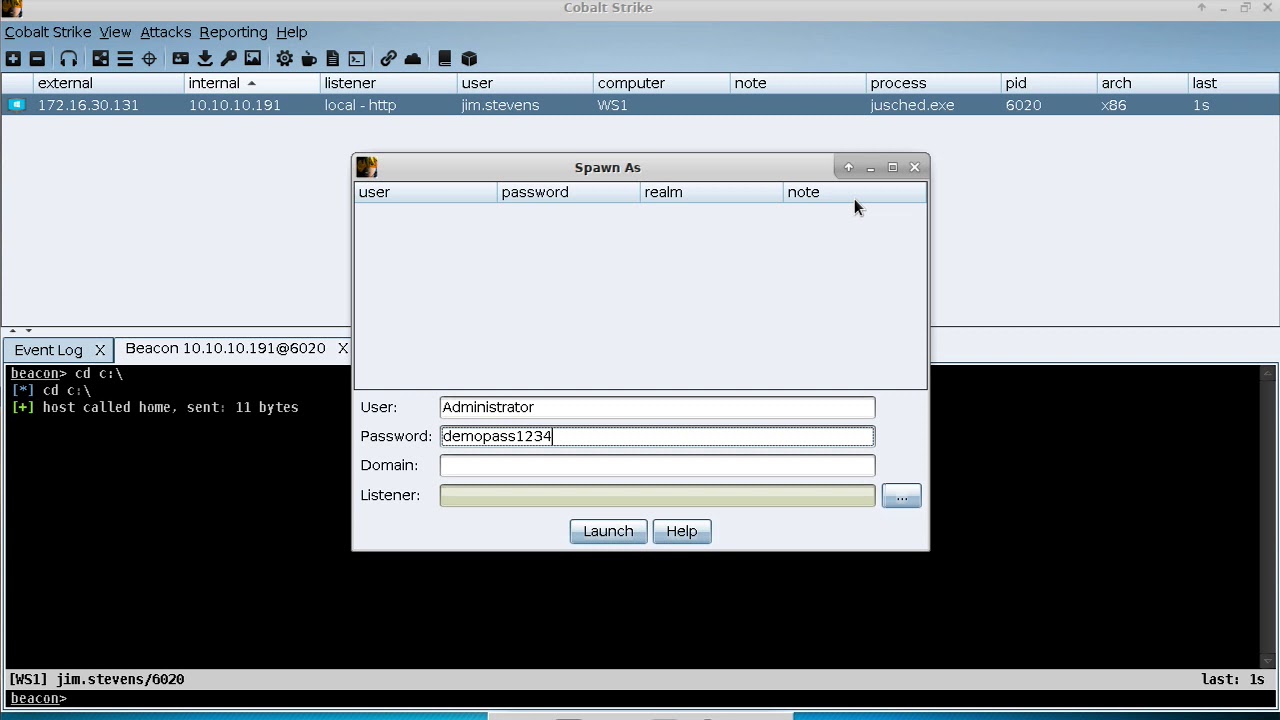
Task: Open the Credentials ID card icon
Action: 181,59
